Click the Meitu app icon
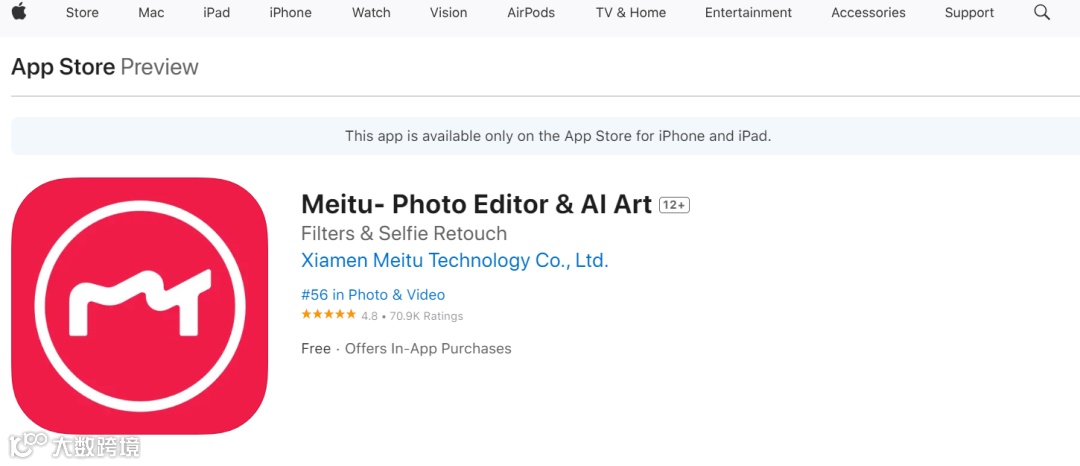Screen dimensions: 1080x466 click(139, 306)
